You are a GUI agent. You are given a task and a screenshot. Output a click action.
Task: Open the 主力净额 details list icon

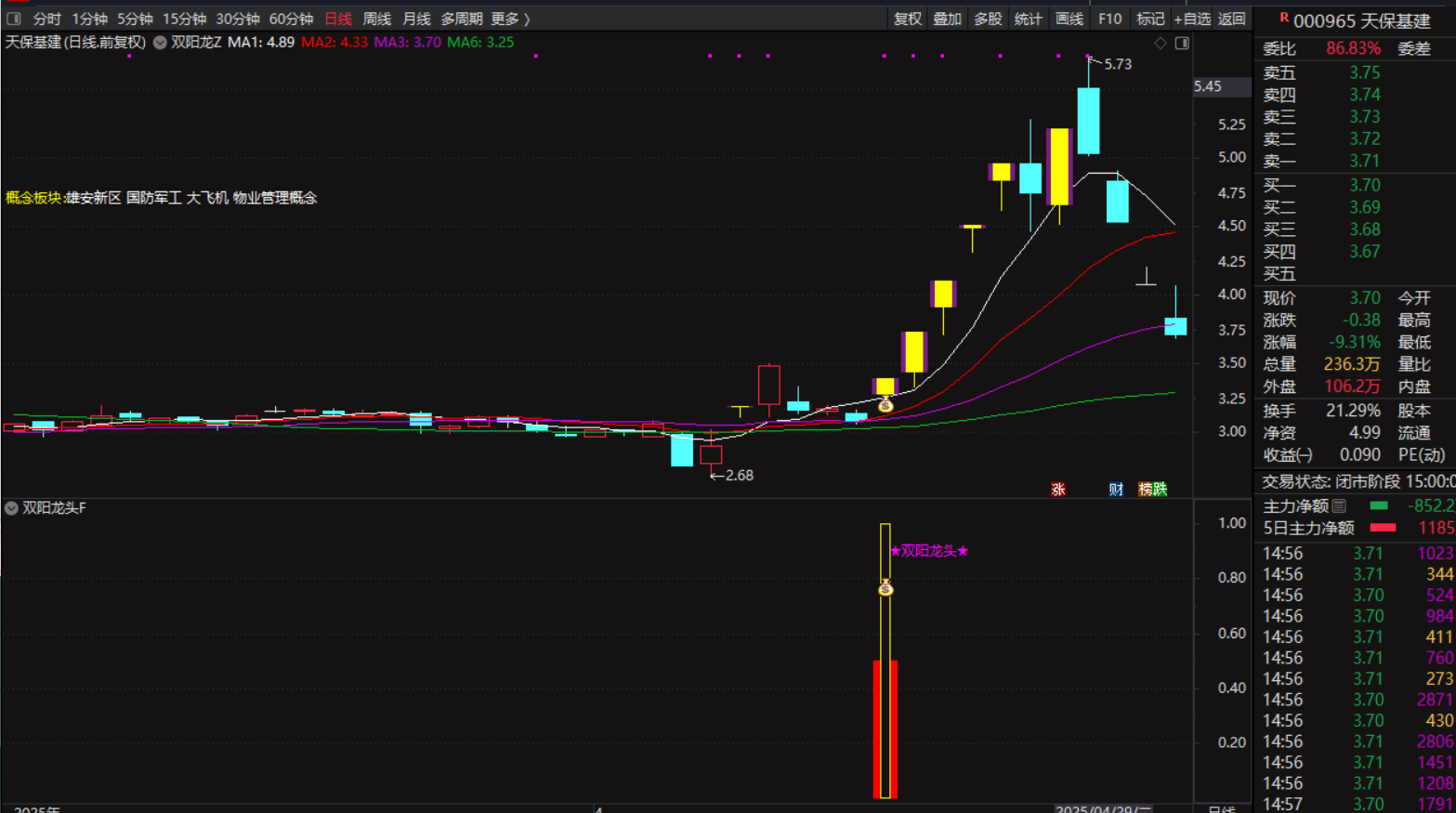pyautogui.click(x=1339, y=506)
